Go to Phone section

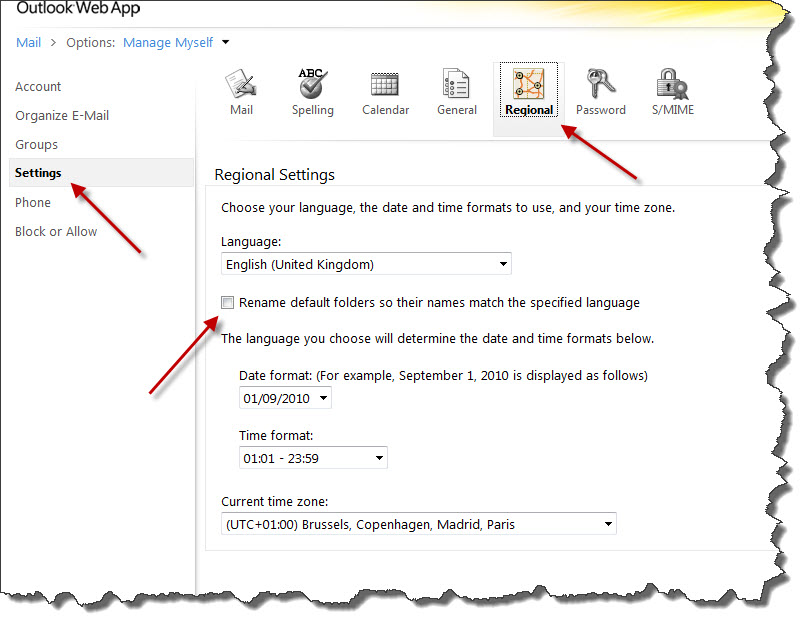tap(33, 202)
